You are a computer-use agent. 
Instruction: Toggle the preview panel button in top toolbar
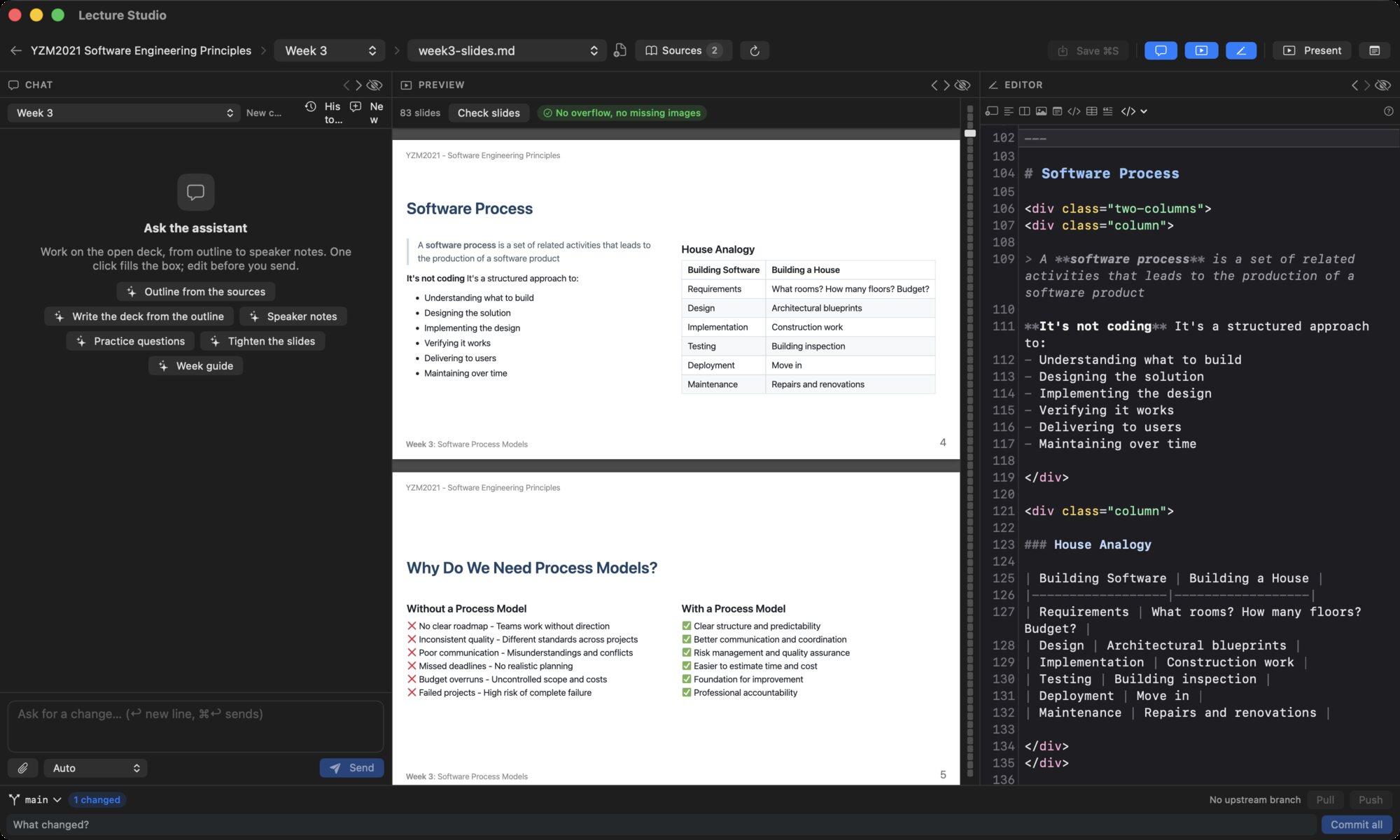pos(1201,50)
